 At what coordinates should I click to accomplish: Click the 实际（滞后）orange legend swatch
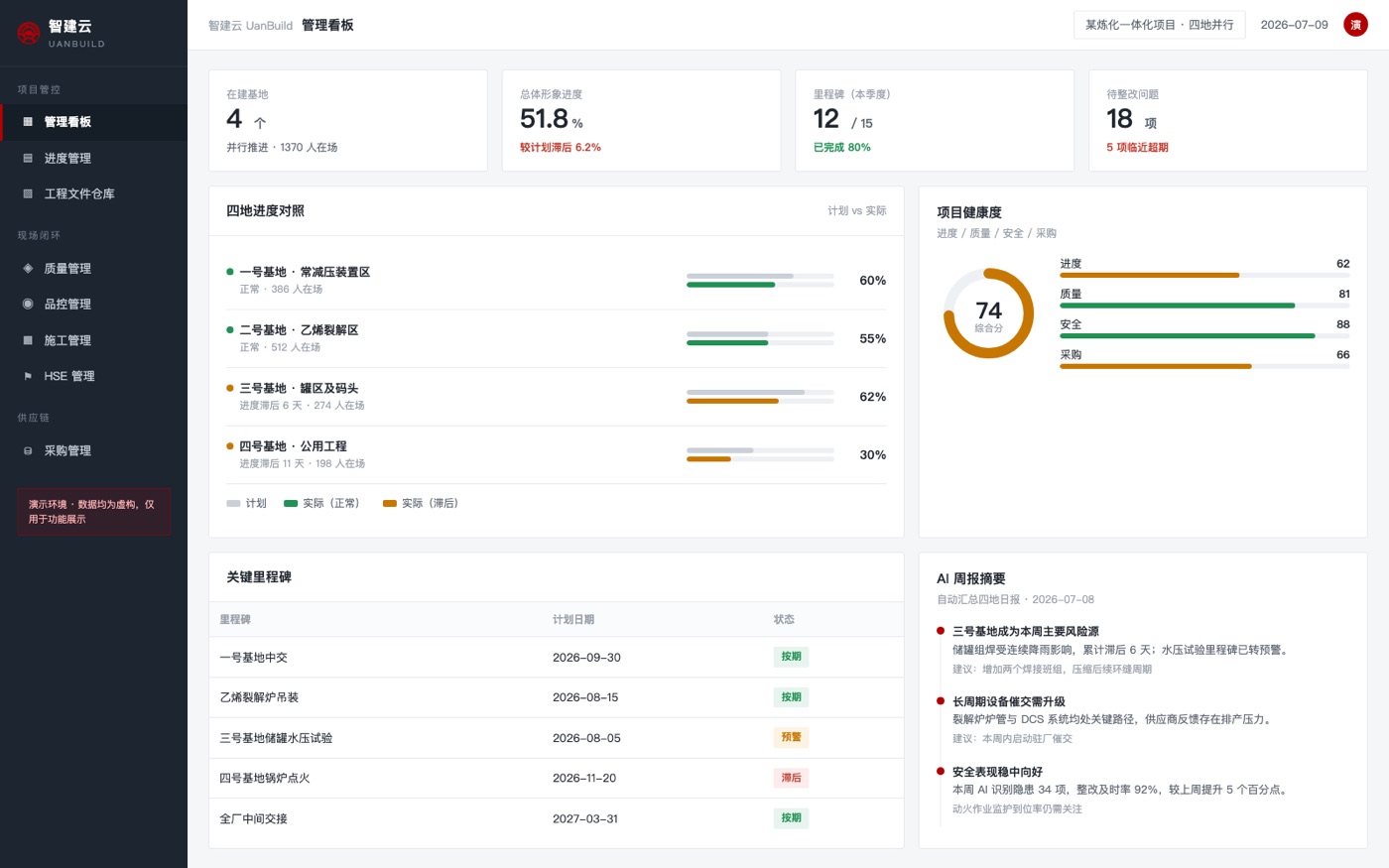point(390,503)
